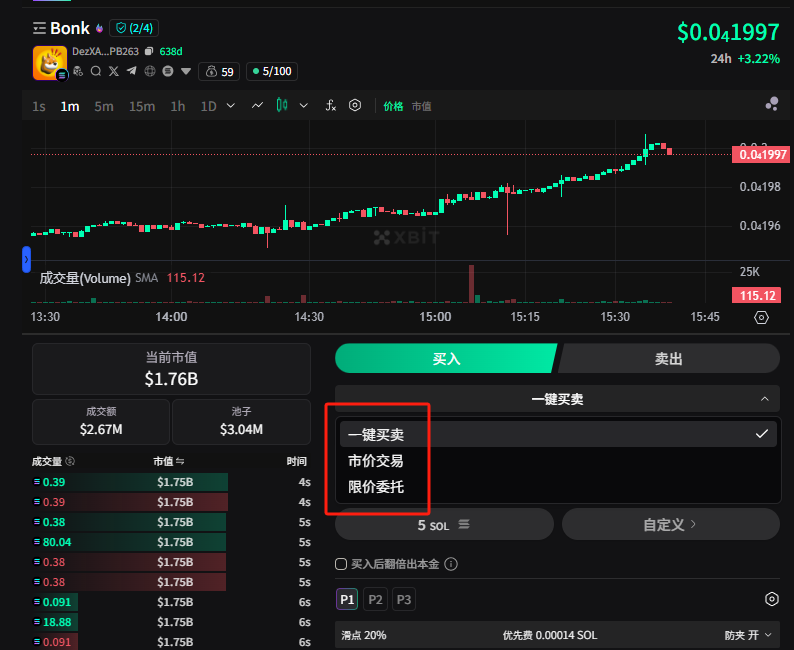Click the first bundle-check icon under address

click(x=78, y=71)
